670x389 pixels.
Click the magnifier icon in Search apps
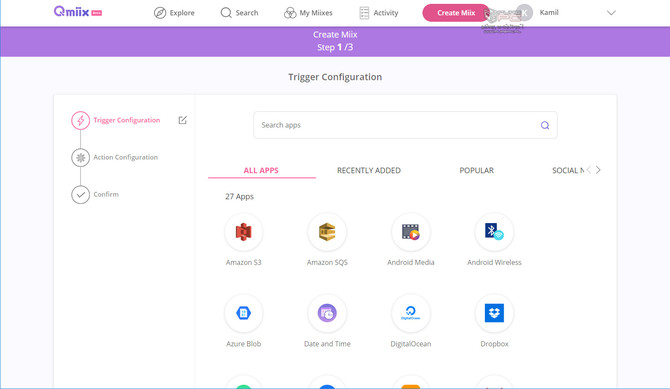click(x=545, y=125)
